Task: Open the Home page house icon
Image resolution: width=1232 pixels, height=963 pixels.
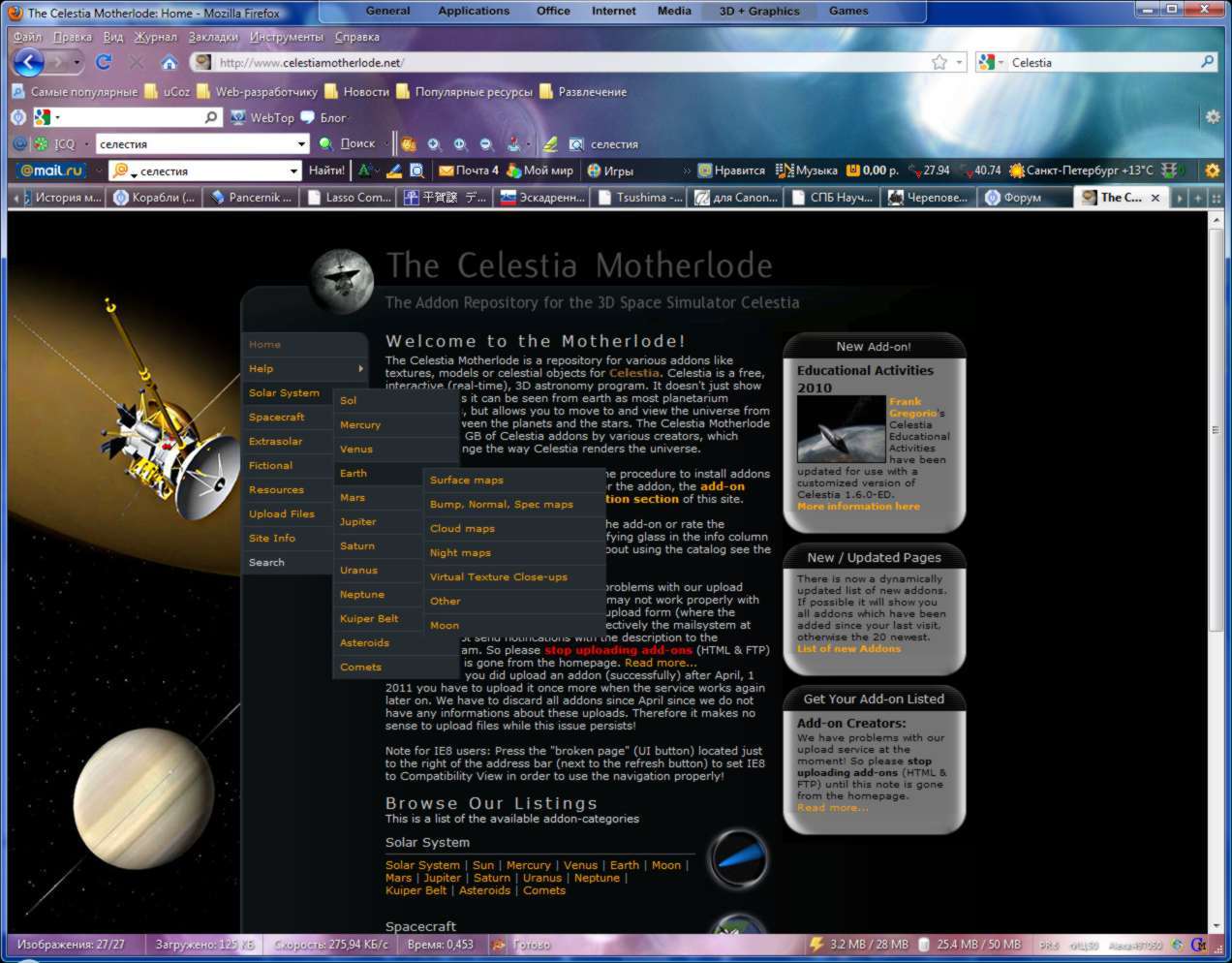Action: point(169,62)
